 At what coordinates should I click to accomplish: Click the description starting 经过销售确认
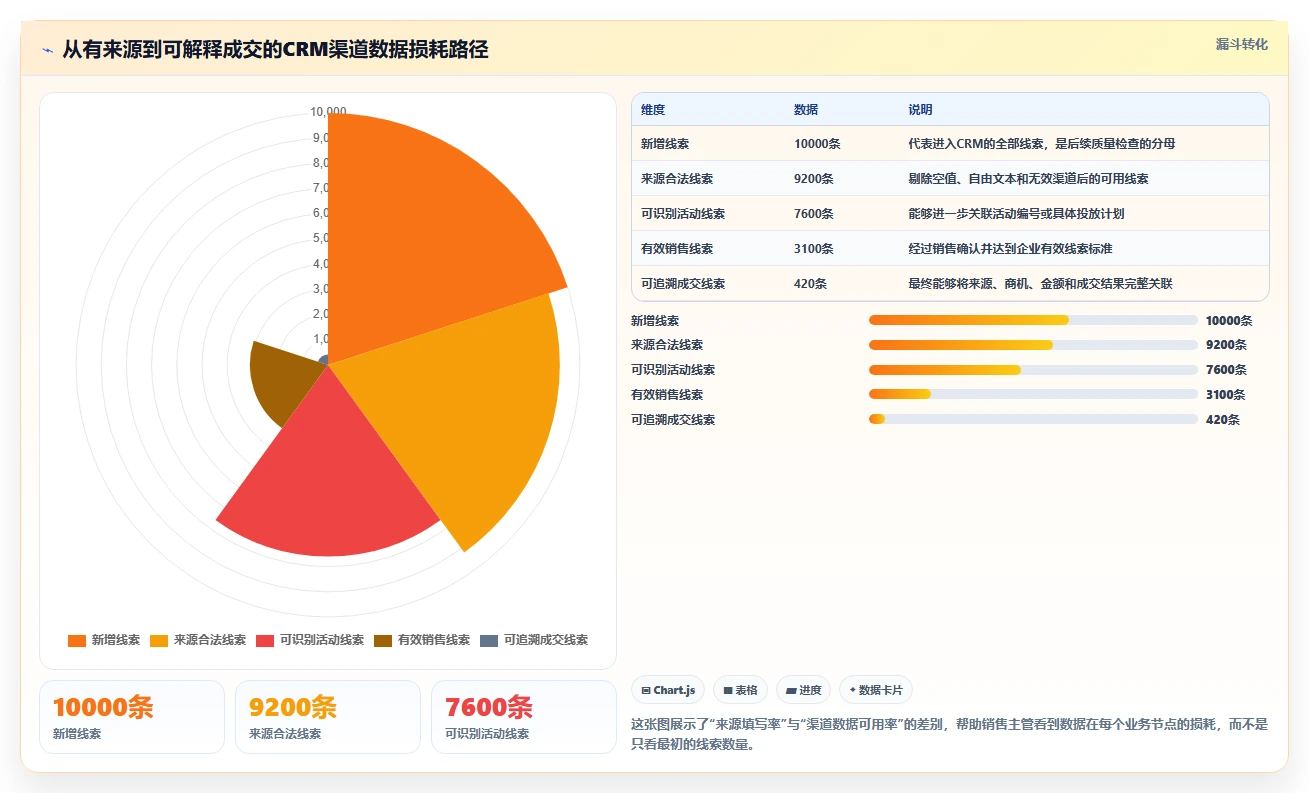click(x=1010, y=249)
